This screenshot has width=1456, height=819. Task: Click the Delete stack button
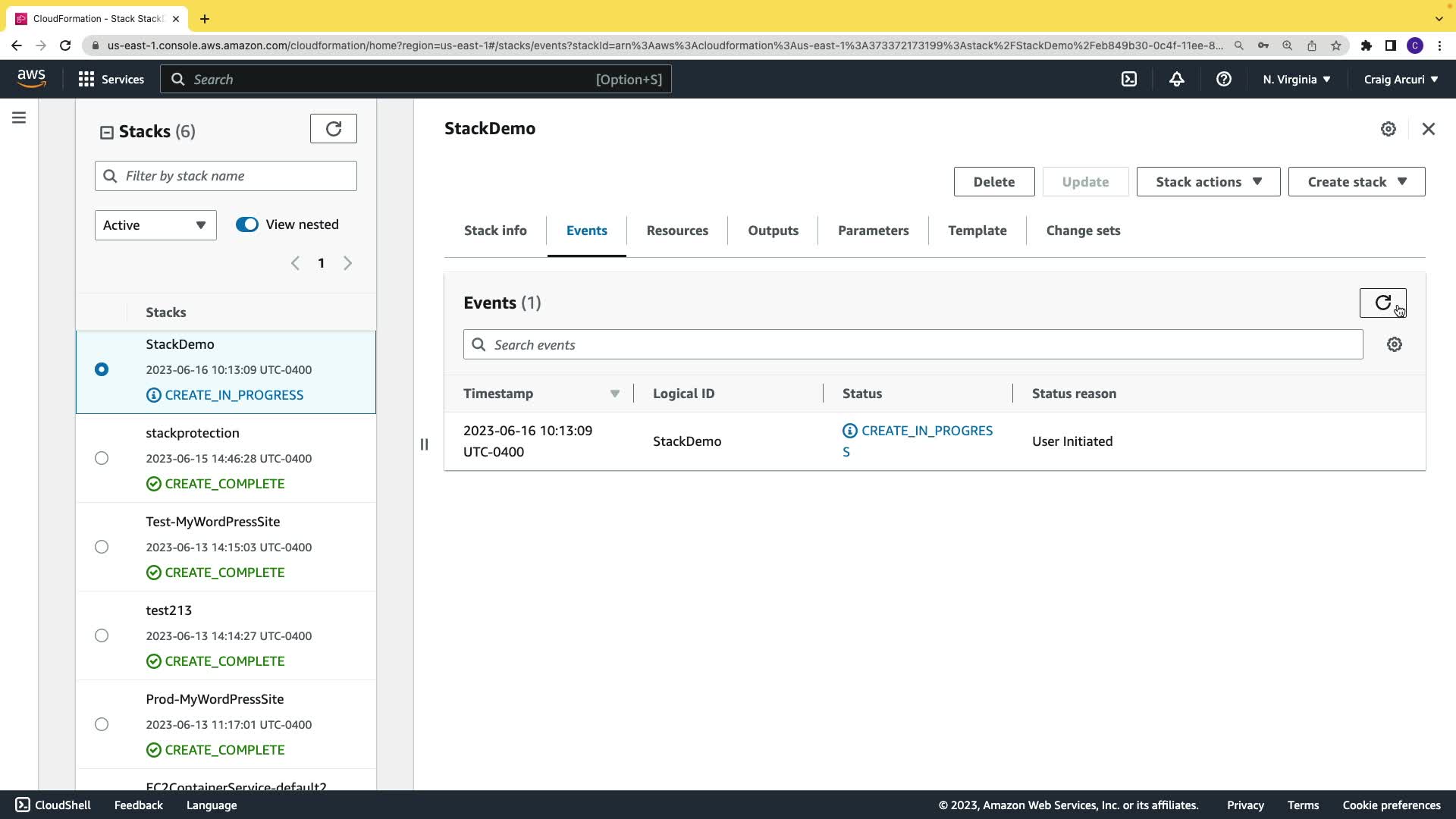[x=993, y=182]
